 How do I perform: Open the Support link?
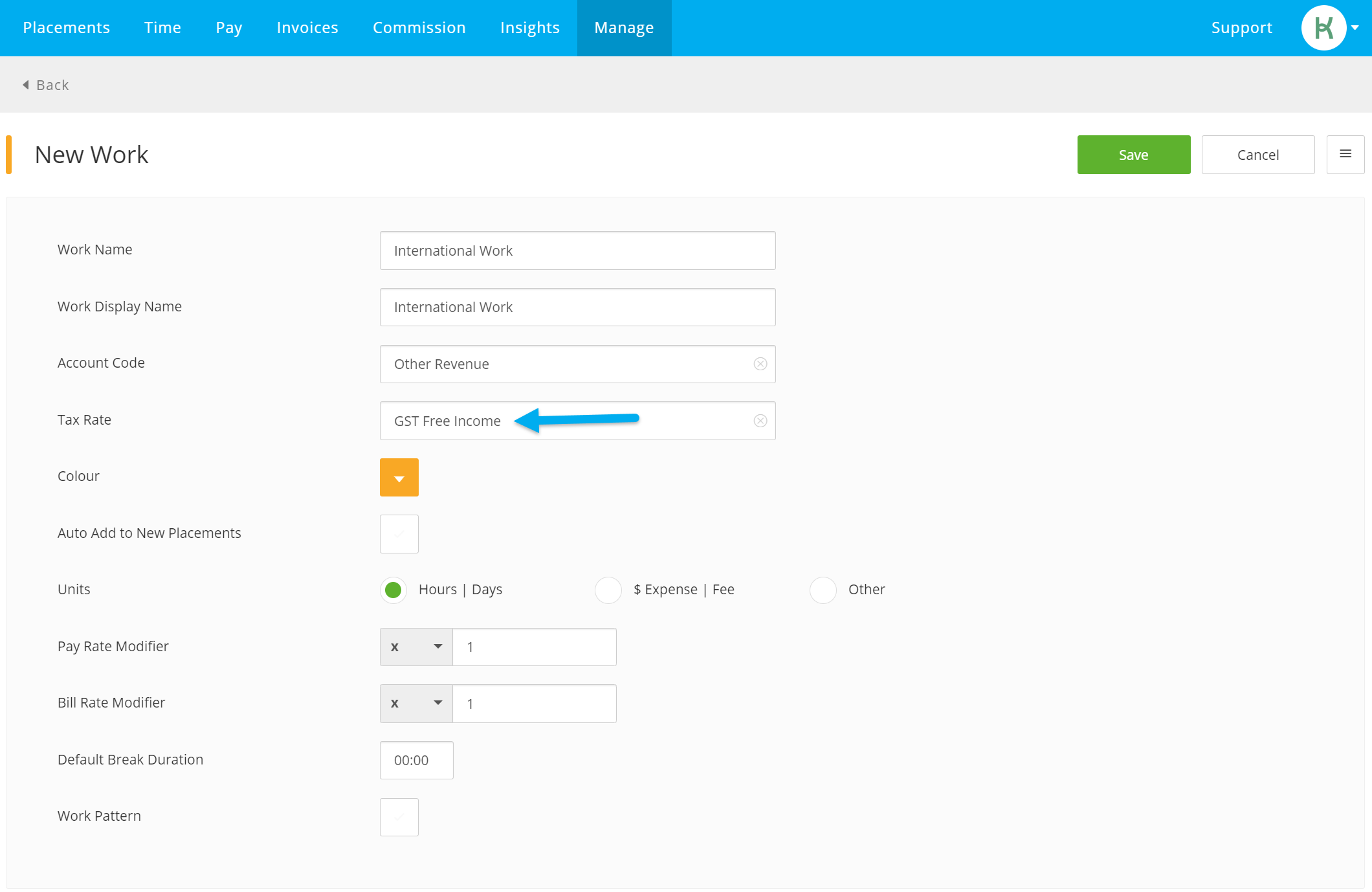[1242, 28]
